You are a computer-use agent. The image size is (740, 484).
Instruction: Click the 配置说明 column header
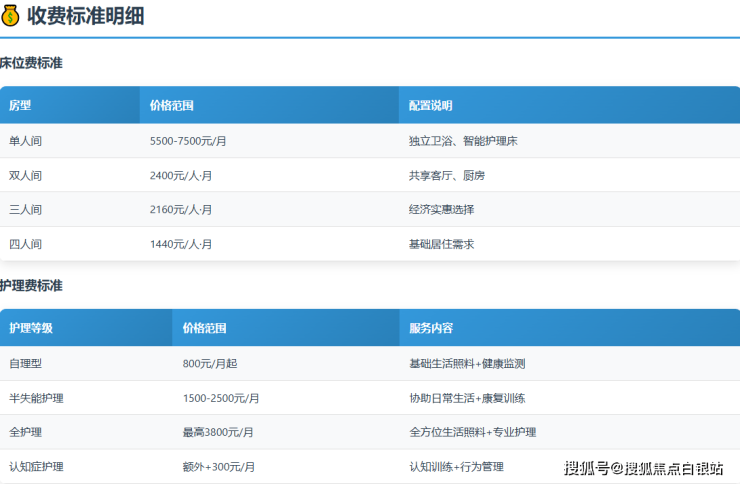[431, 105]
